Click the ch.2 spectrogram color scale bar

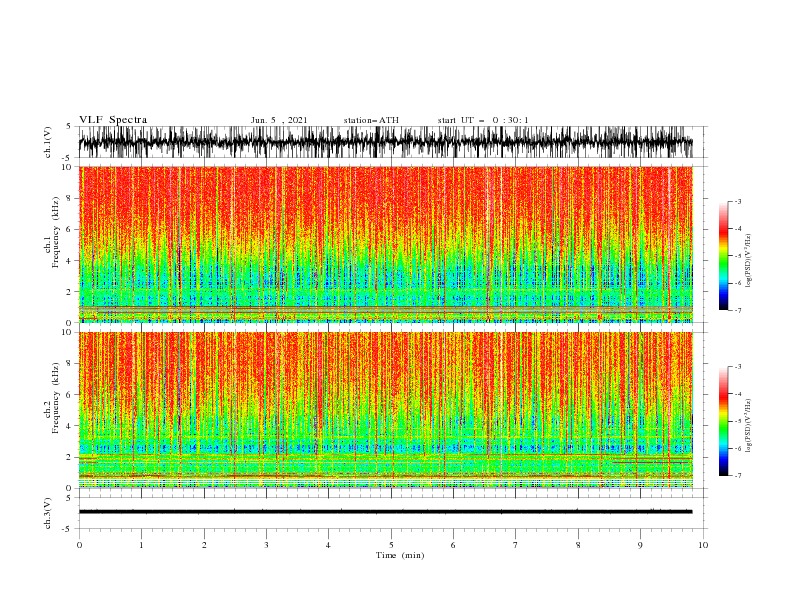(723, 421)
